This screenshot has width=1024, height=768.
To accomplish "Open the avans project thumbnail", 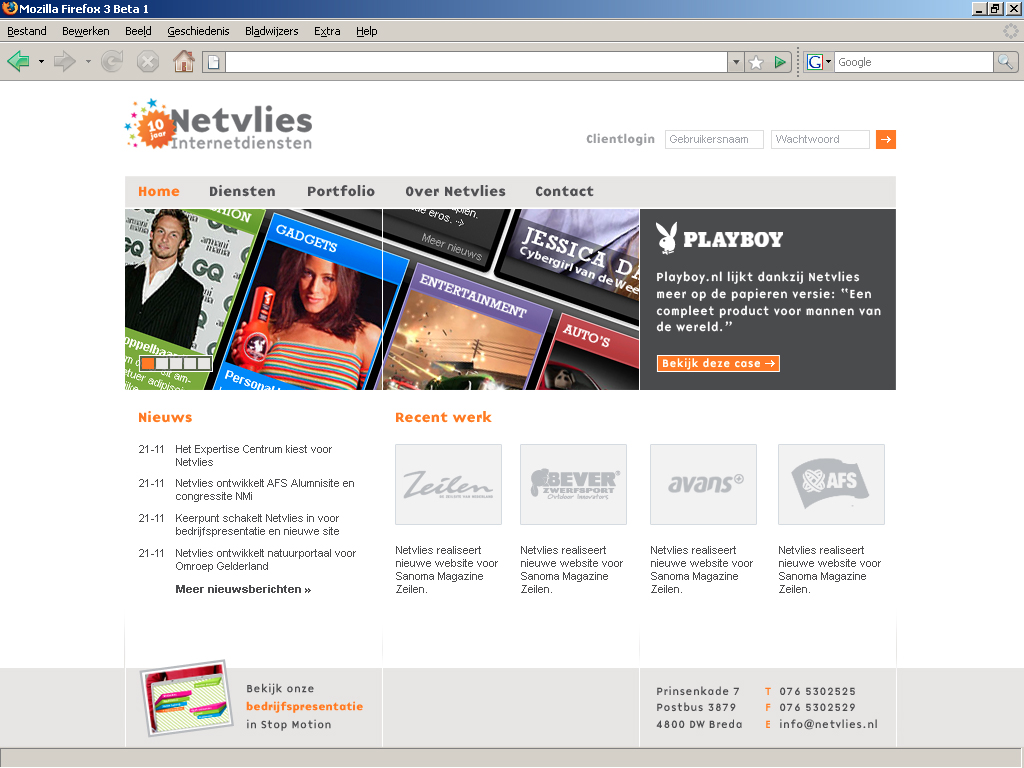I will 703,485.
